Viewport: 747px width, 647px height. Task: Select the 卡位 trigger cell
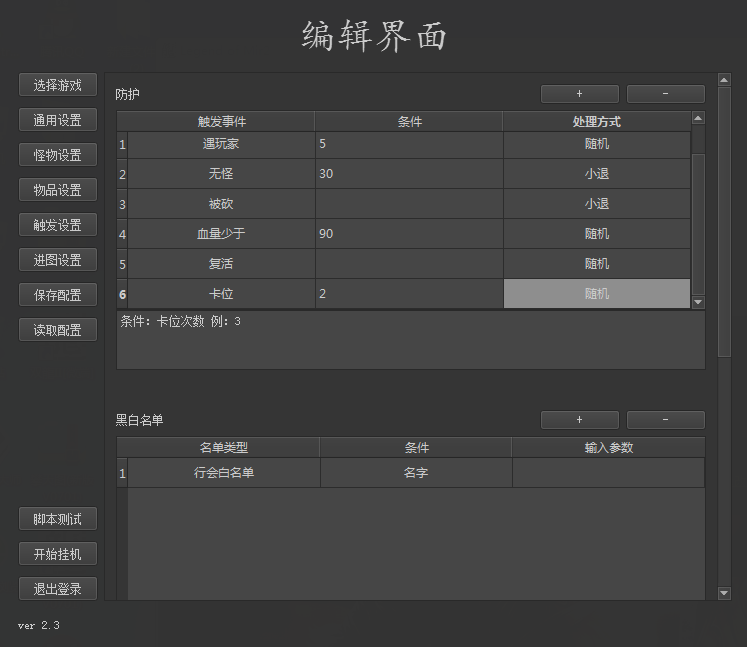pyautogui.click(x=222, y=294)
